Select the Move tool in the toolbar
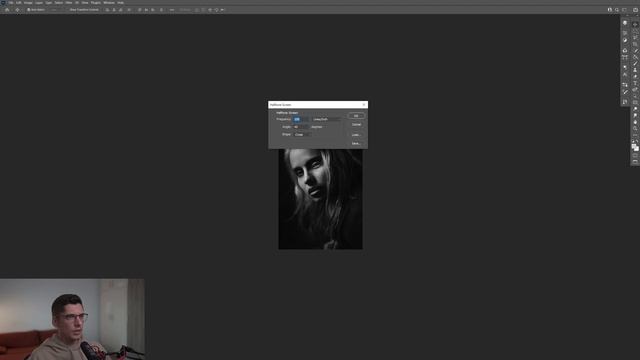This screenshot has height=360, width=640. pos(635,24)
